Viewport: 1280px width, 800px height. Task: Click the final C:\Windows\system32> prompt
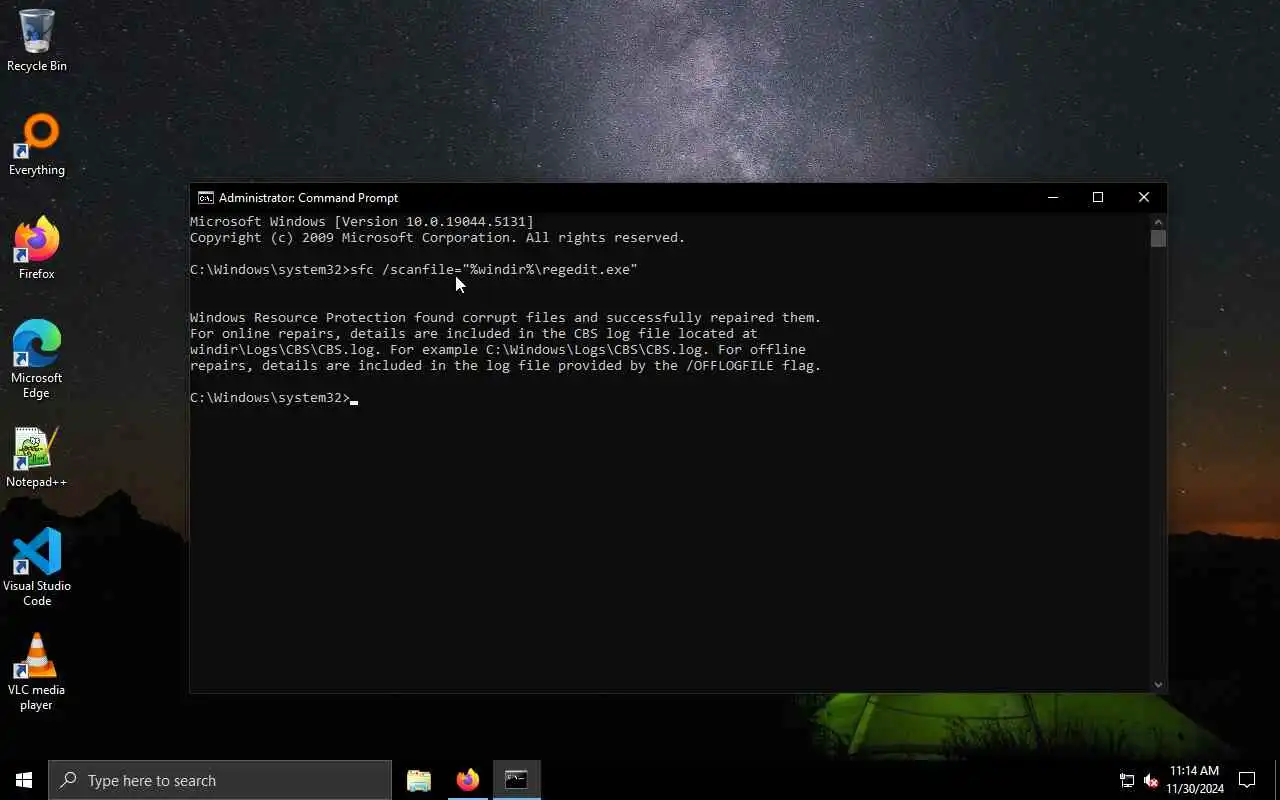click(269, 397)
